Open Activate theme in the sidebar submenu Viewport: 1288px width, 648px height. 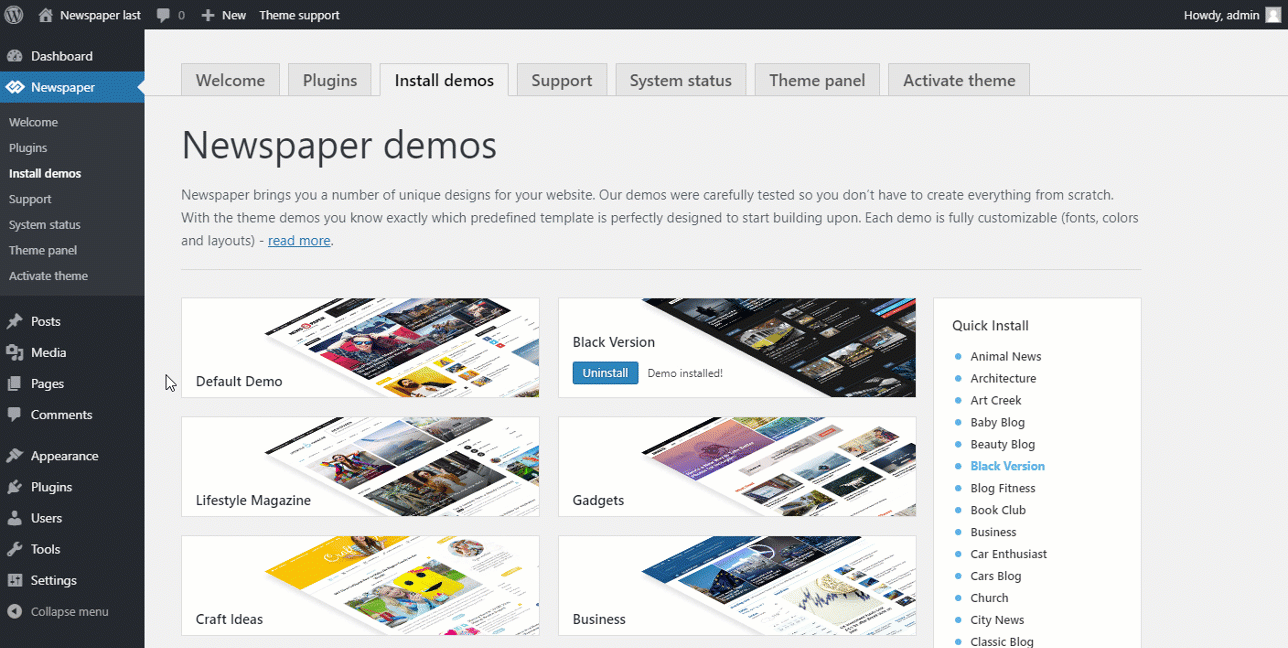[48, 276]
